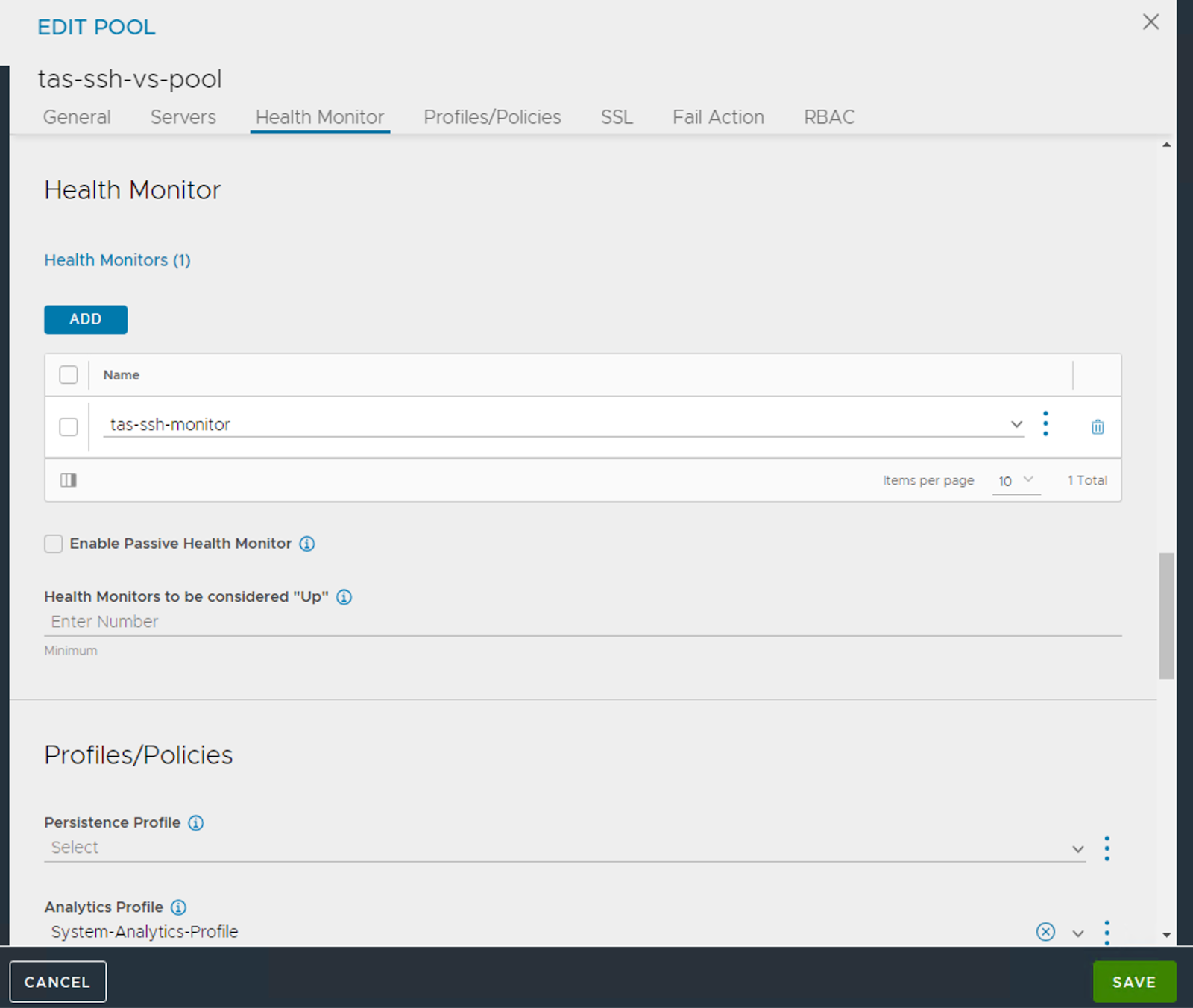Viewport: 1193px width, 1008px height.
Task: Open the items per page dropdown
Action: tap(1016, 481)
